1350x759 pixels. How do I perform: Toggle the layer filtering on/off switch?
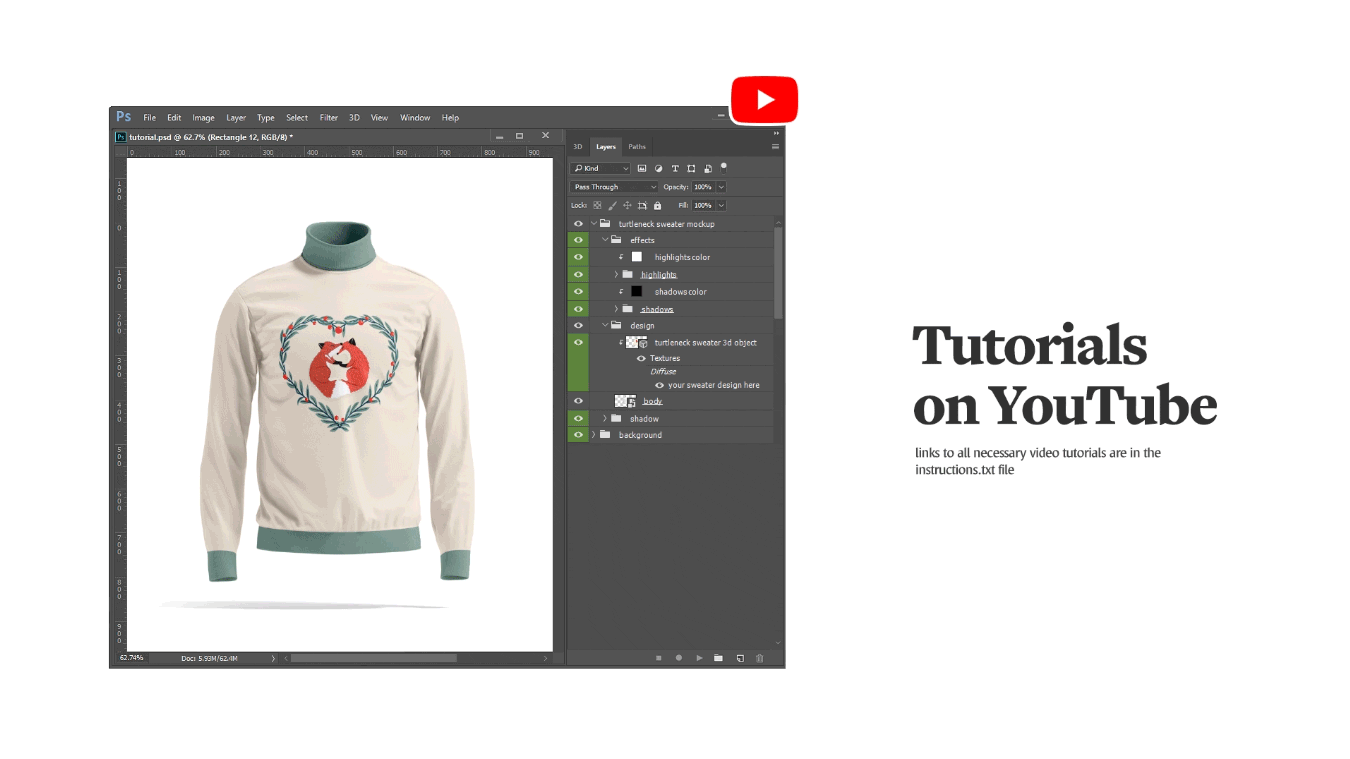[724, 167]
